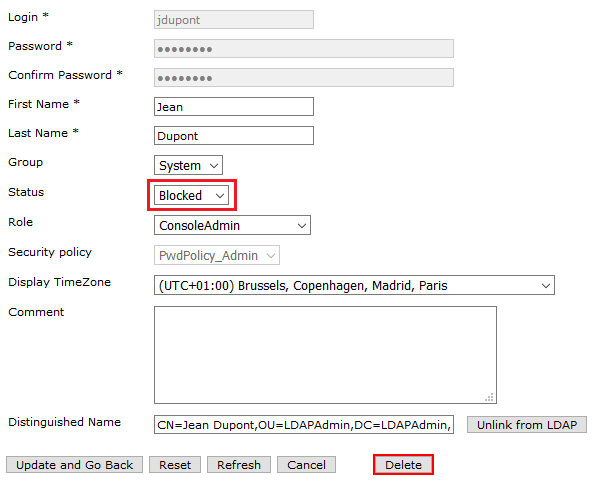Screen dimensions: 599x488
Task: Click the Security policy label
Action: pos(50,252)
